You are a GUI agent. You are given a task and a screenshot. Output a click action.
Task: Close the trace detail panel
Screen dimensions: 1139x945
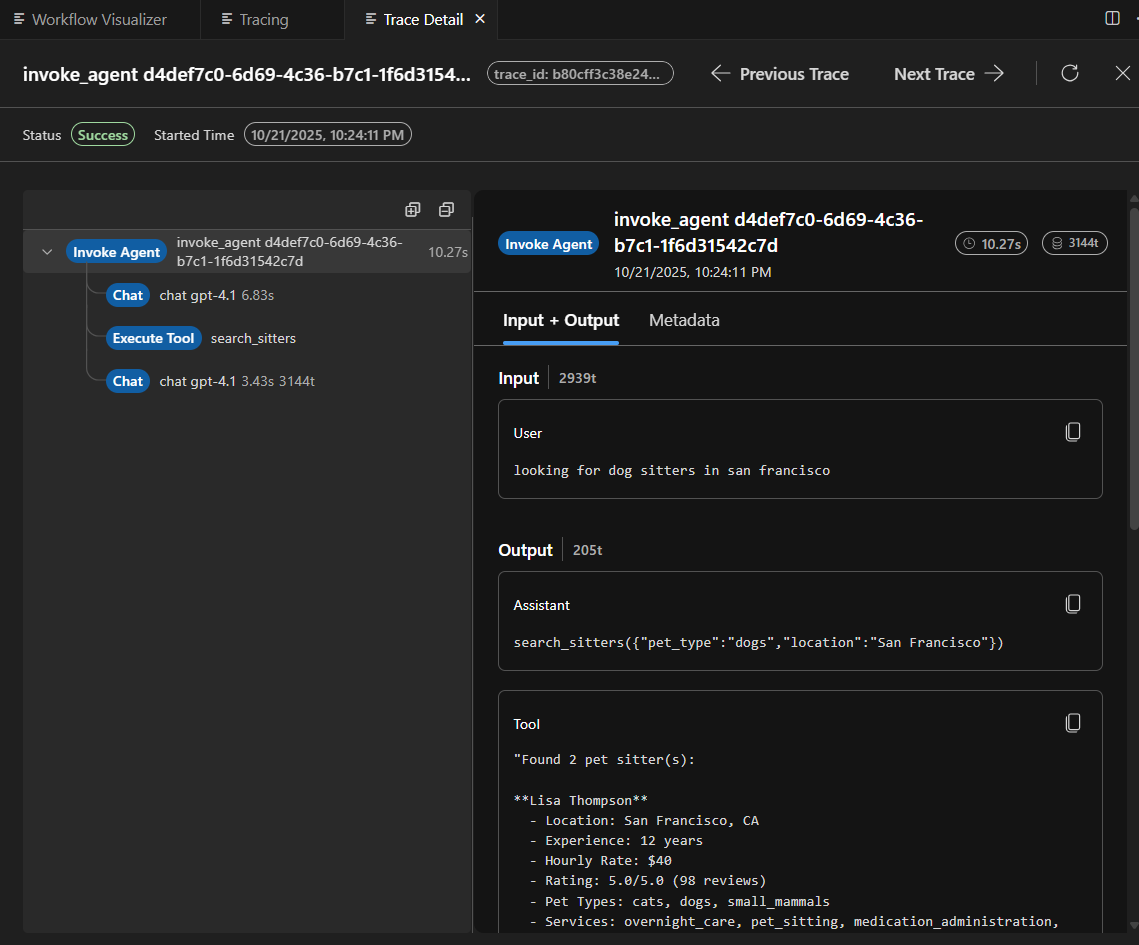coord(1122,73)
